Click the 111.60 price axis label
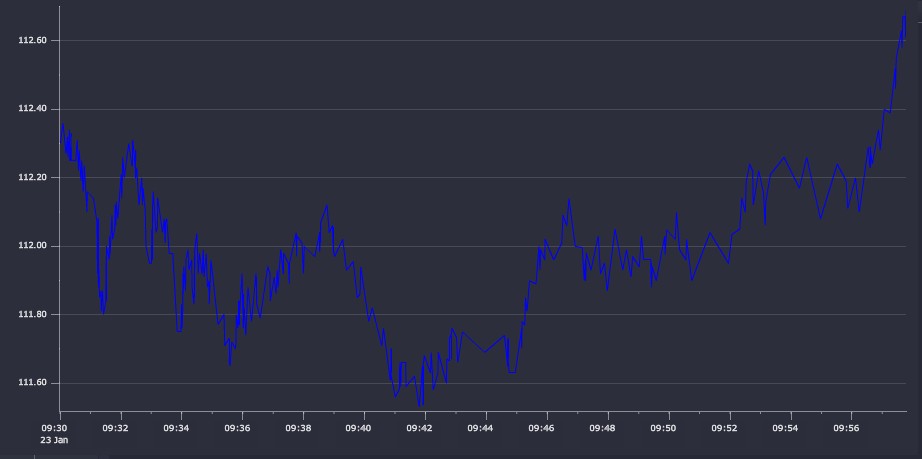Image resolution: width=922 pixels, height=459 pixels. tap(33, 383)
